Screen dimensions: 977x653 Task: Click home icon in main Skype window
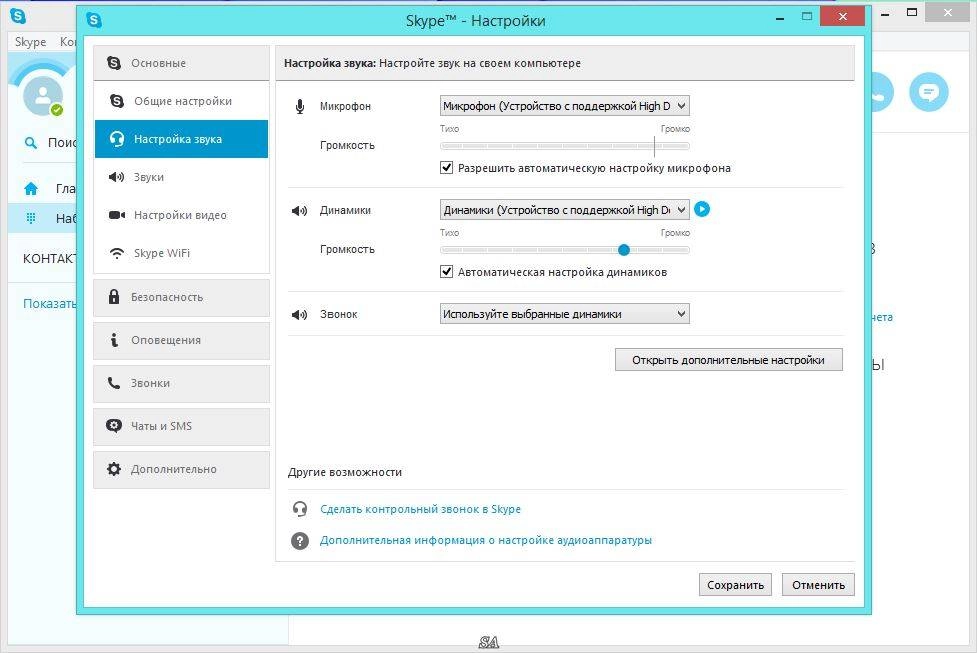tap(31, 188)
